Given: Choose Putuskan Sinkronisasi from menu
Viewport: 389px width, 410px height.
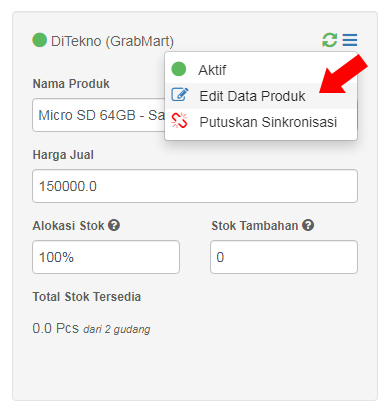Looking at the screenshot, I should tap(261, 122).
